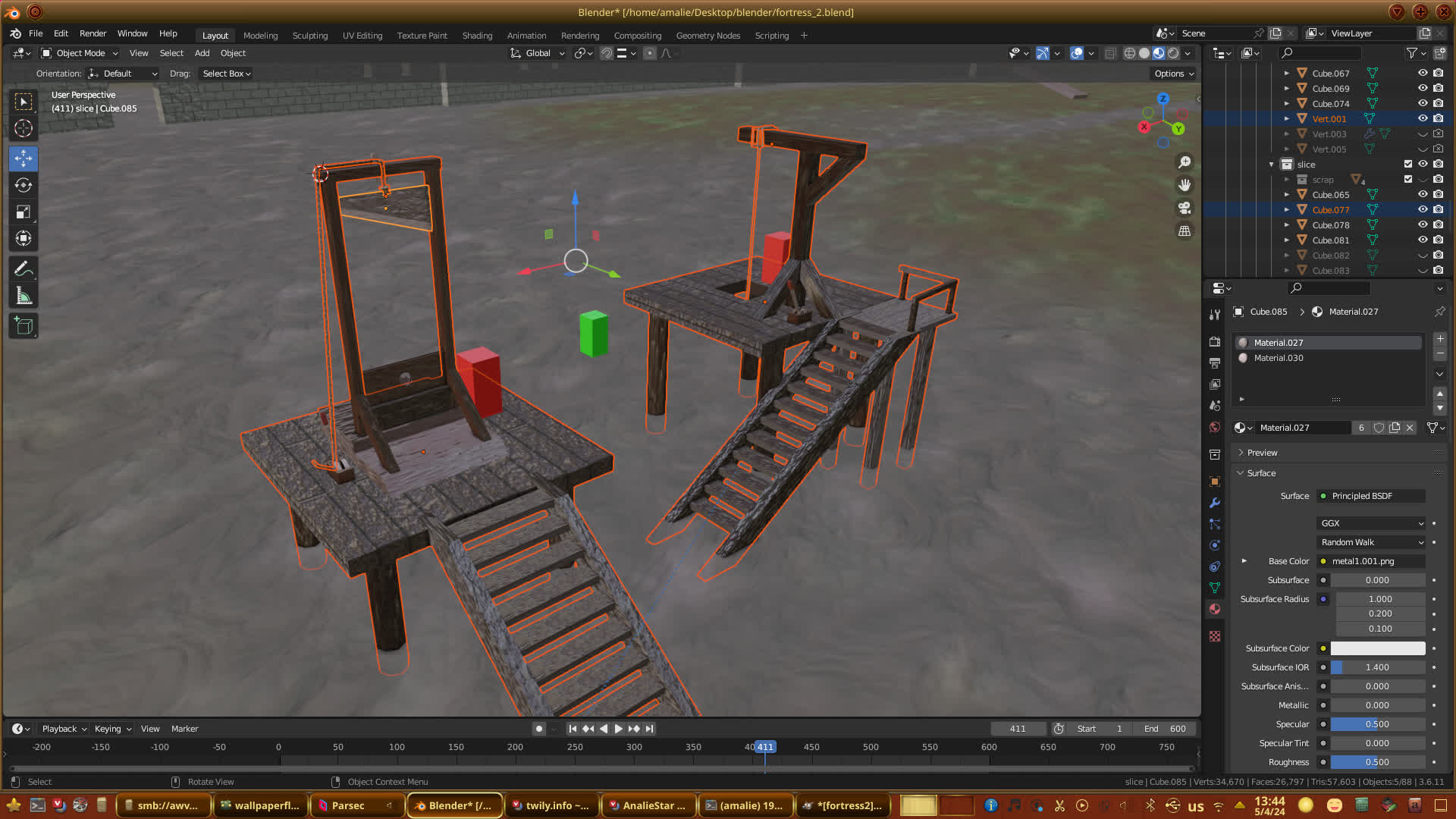The height and width of the screenshot is (819, 1456).
Task: Click the Add Cube tool
Action: (24, 326)
